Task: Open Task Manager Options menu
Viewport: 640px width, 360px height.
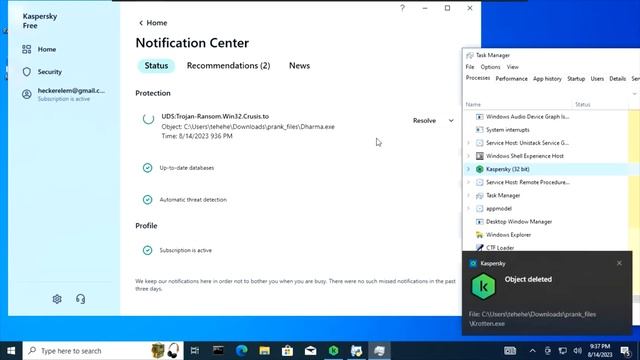Action: pos(490,67)
